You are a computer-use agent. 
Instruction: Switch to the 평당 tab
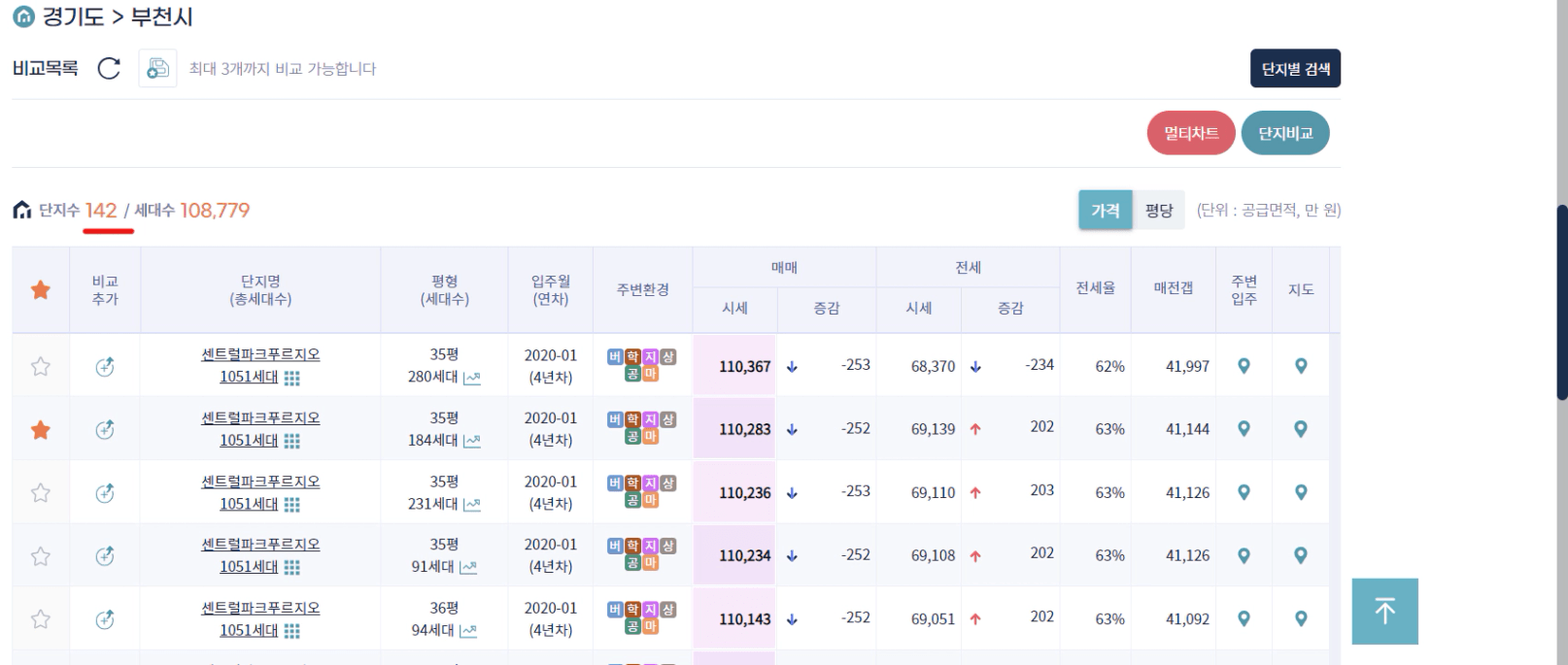click(1159, 210)
